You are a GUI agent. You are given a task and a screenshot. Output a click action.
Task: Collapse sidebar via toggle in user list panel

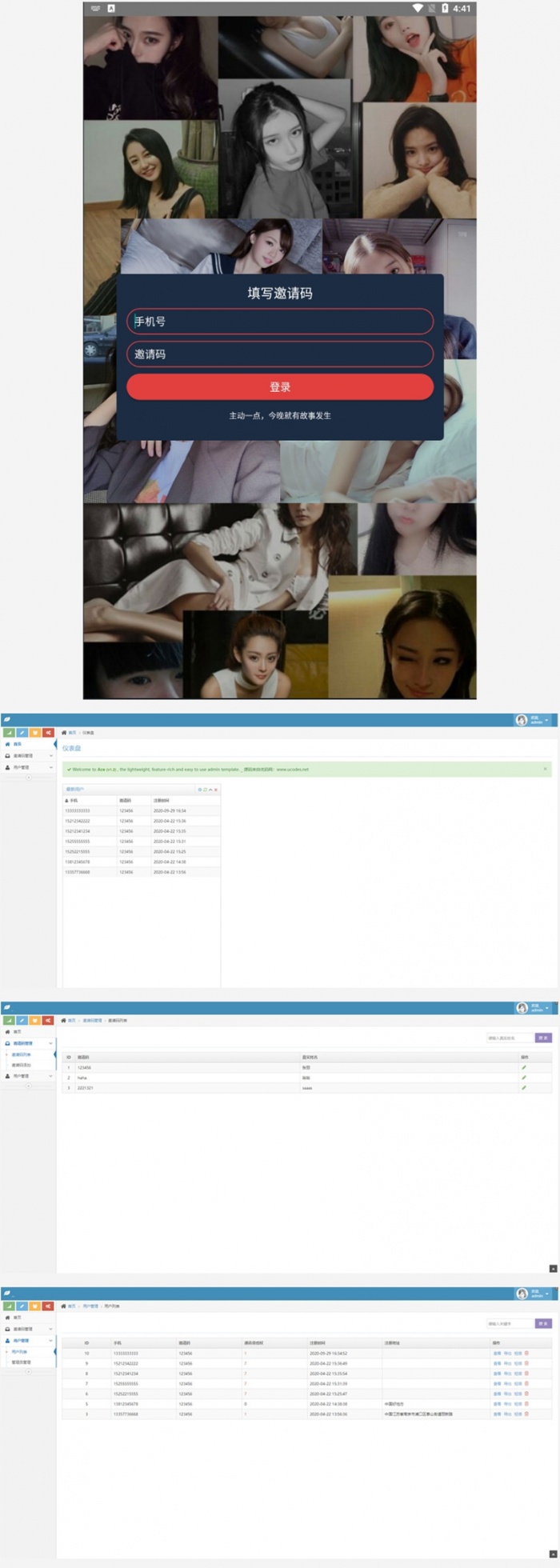pos(28,1371)
